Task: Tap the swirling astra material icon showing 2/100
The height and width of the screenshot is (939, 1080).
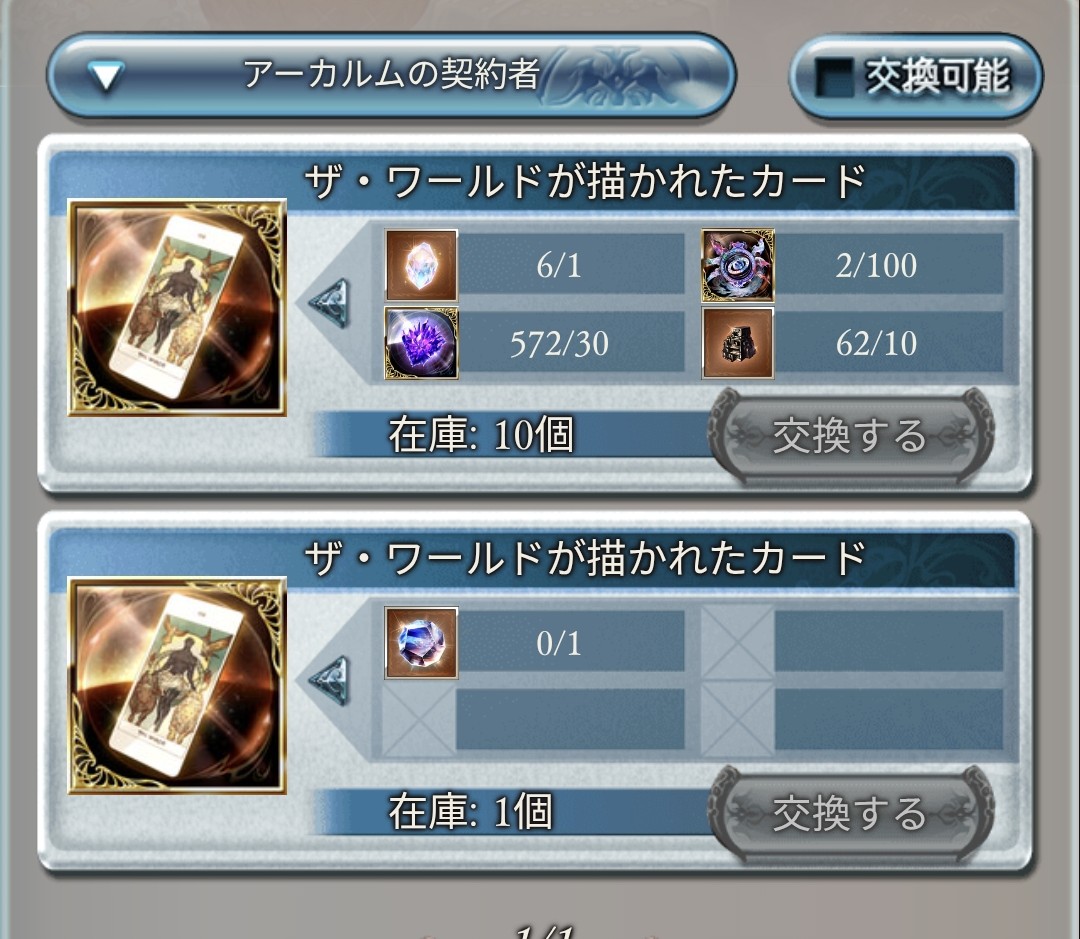Action: click(x=738, y=265)
